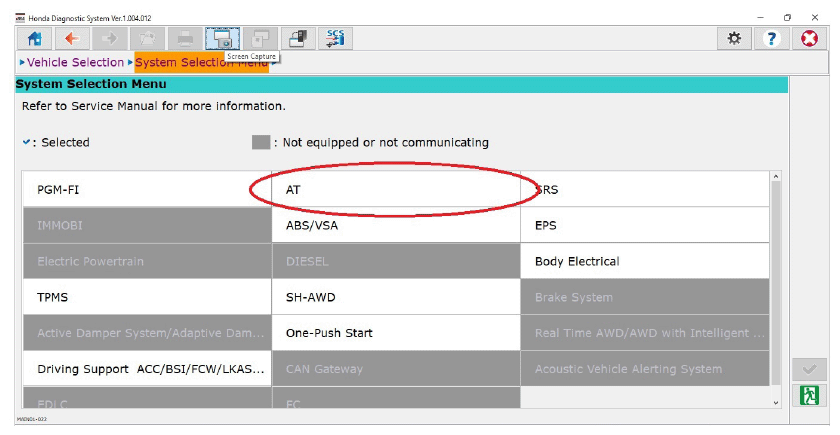
Task: Select the EPS system
Action: tap(645, 225)
